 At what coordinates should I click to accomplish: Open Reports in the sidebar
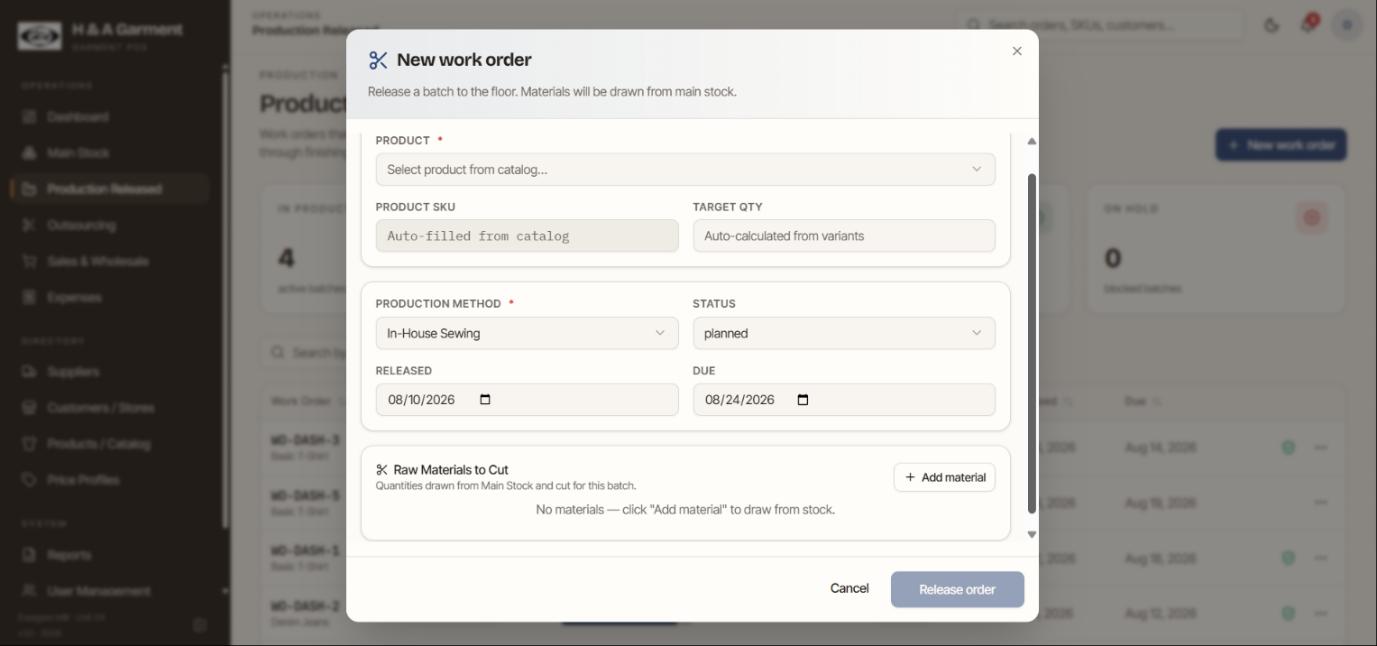(110, 555)
